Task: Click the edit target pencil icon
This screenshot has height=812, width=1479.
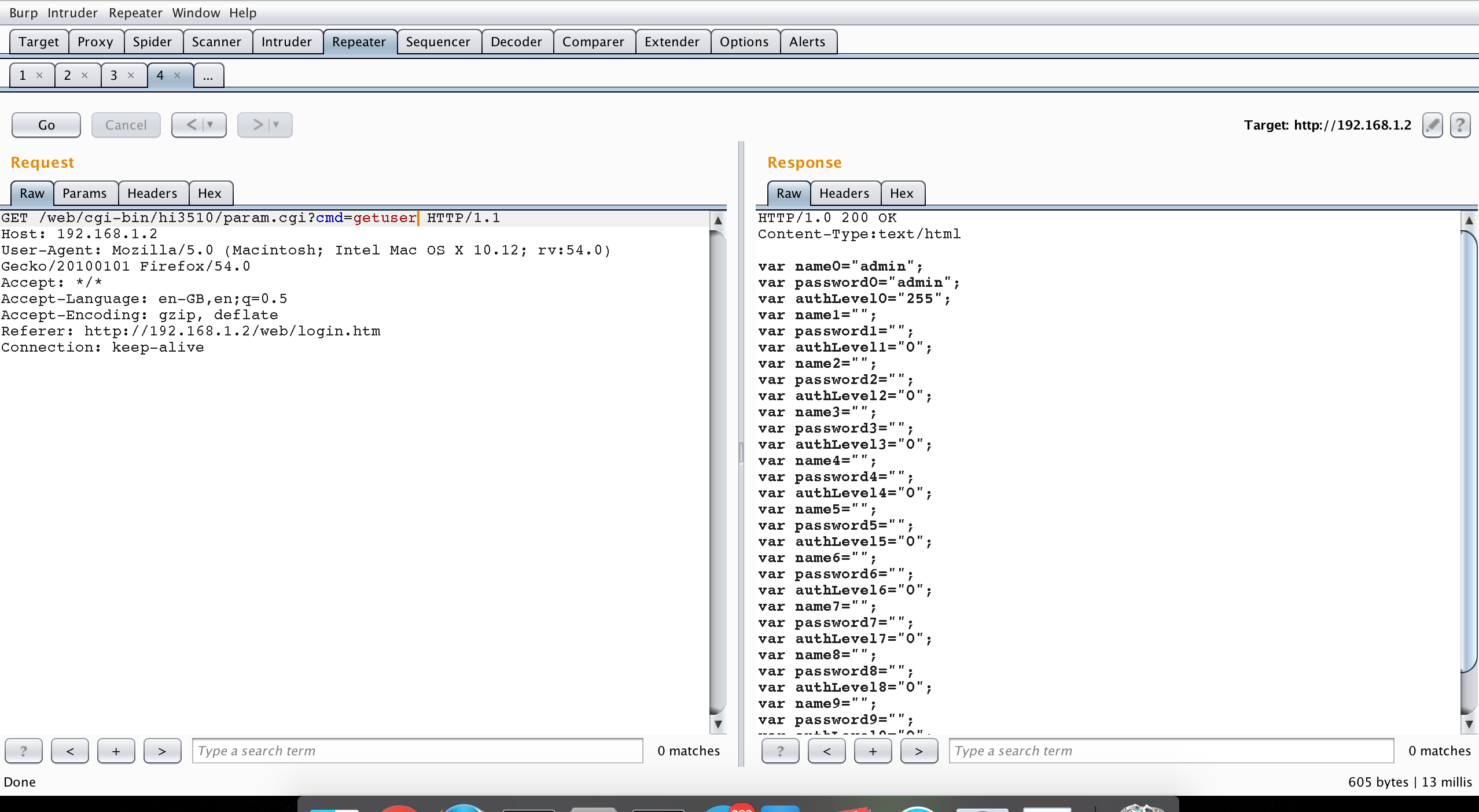Action: [x=1432, y=125]
